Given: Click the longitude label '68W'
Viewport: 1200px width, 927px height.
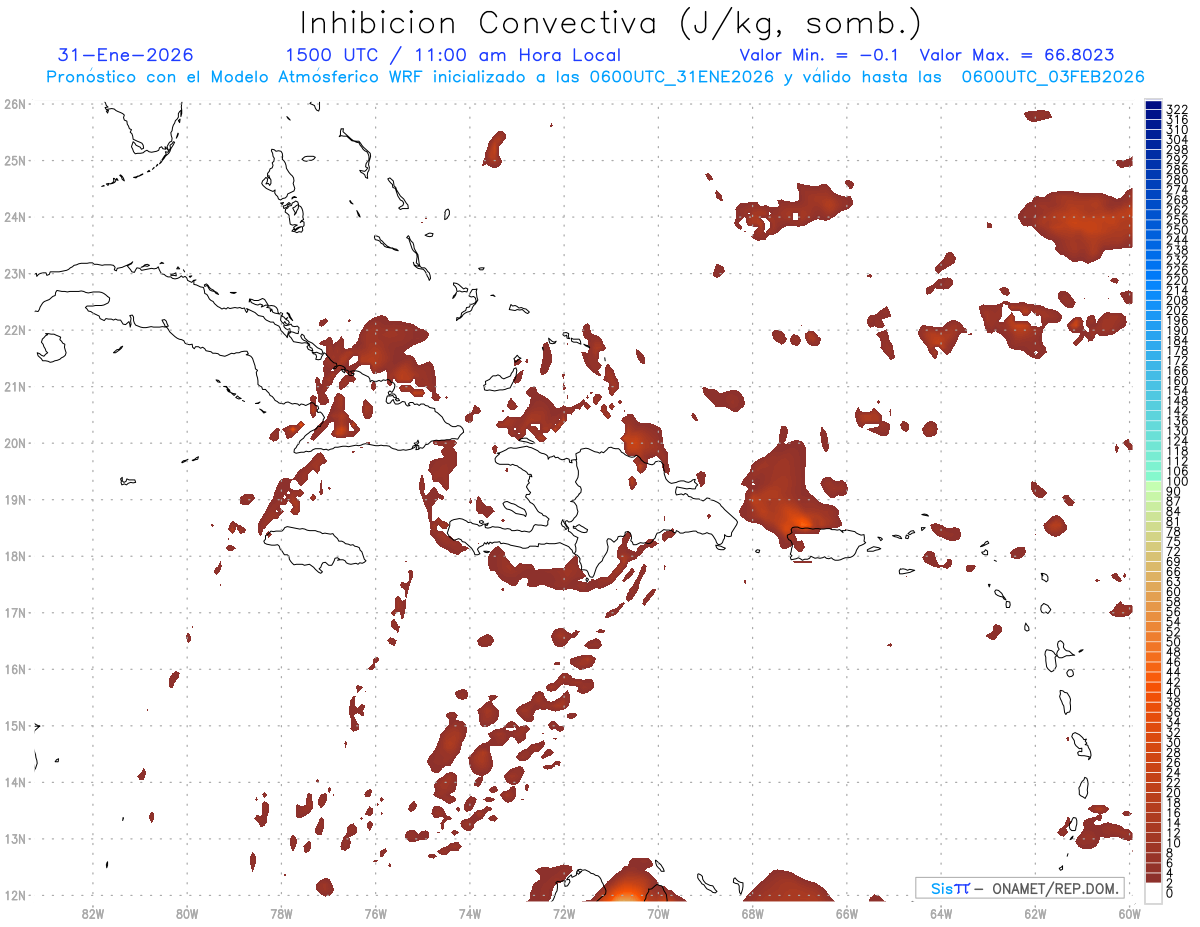Looking at the screenshot, I should (752, 913).
